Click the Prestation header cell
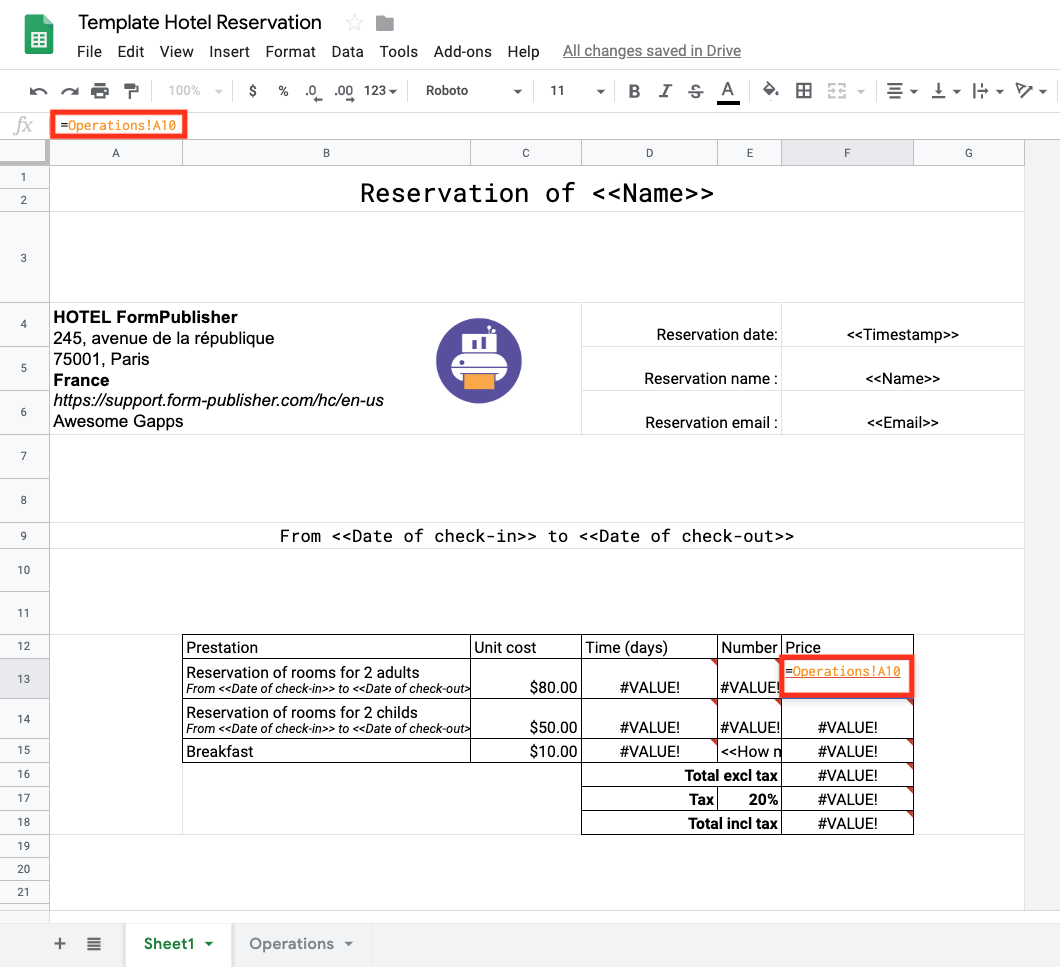The height and width of the screenshot is (967, 1060). pyautogui.click(x=327, y=647)
